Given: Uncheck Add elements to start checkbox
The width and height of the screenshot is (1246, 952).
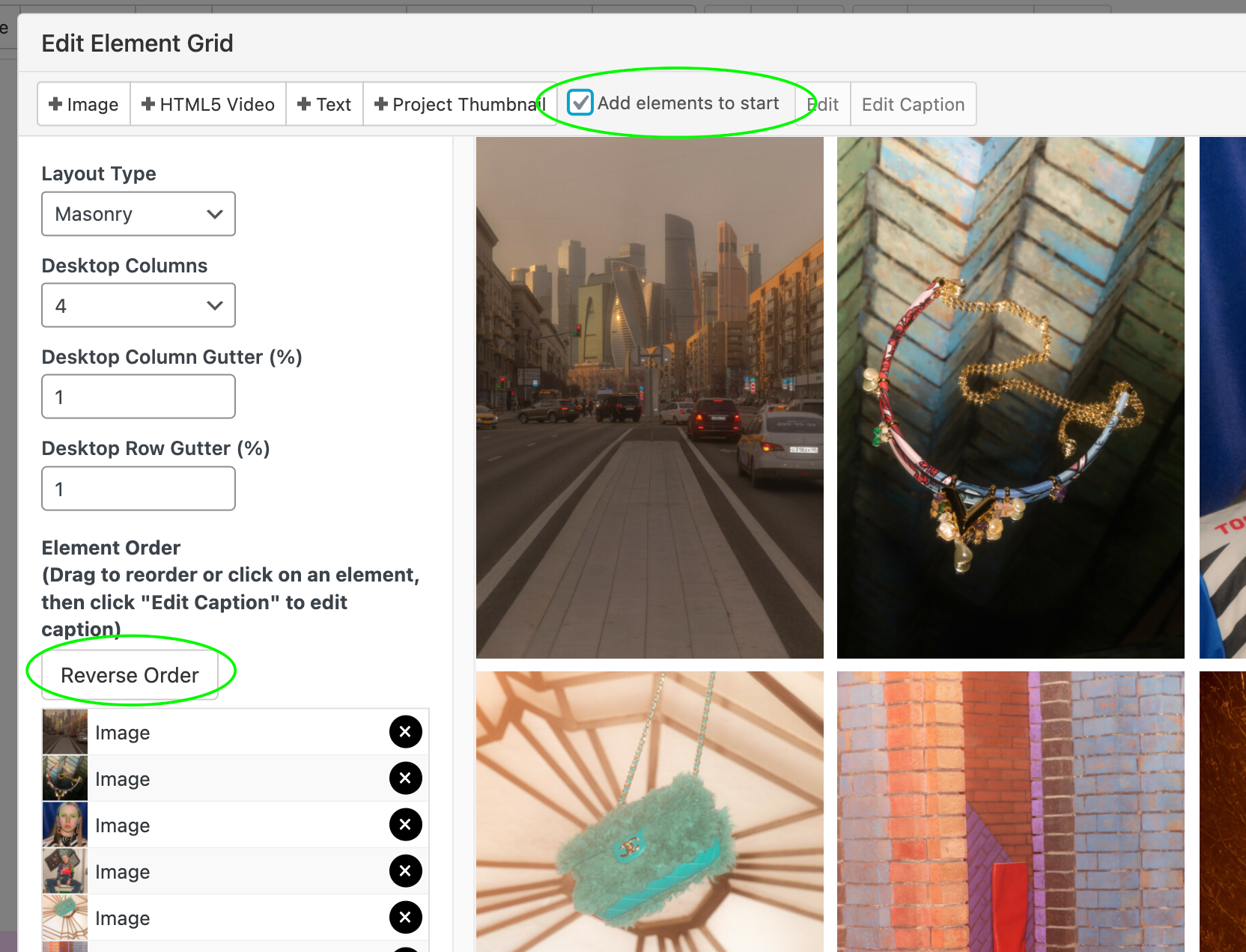Looking at the screenshot, I should pyautogui.click(x=580, y=103).
